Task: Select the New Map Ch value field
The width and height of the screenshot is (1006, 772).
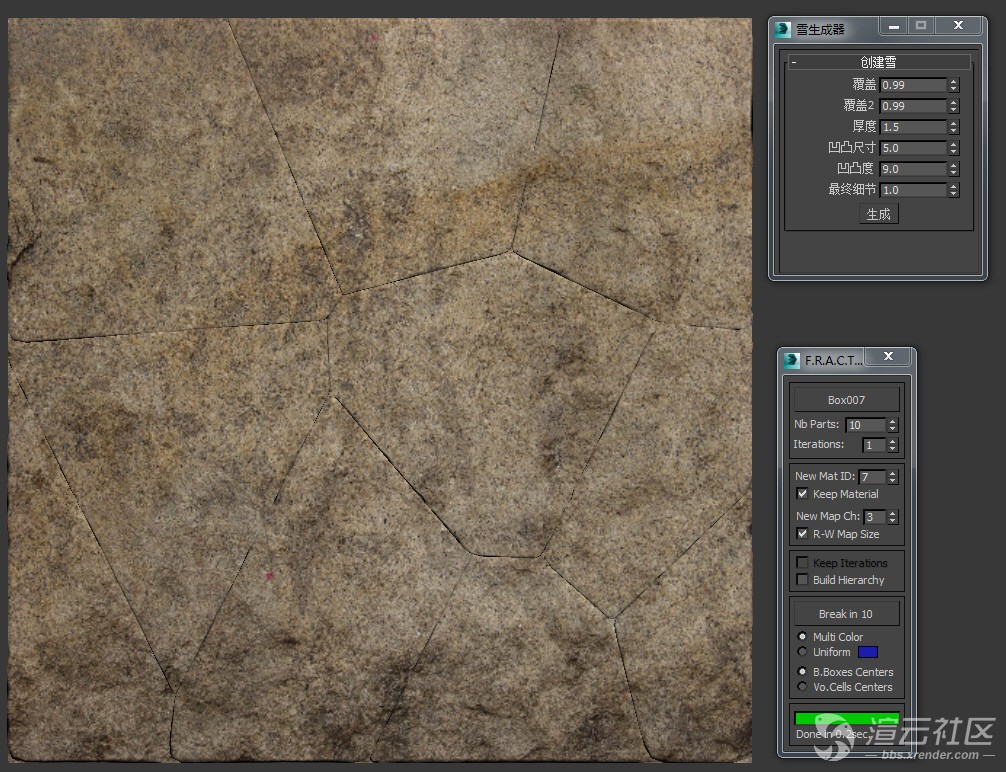Action: click(x=874, y=517)
